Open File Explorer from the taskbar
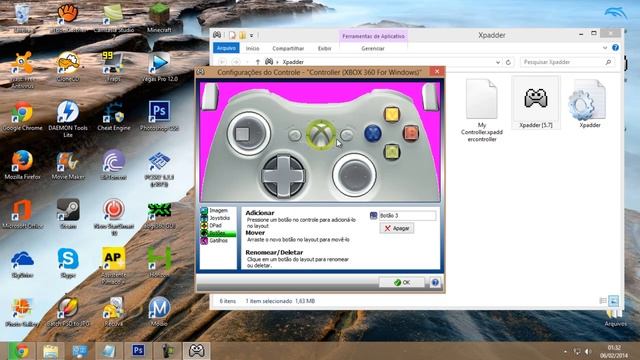This screenshot has width=640, height=360. [51, 351]
